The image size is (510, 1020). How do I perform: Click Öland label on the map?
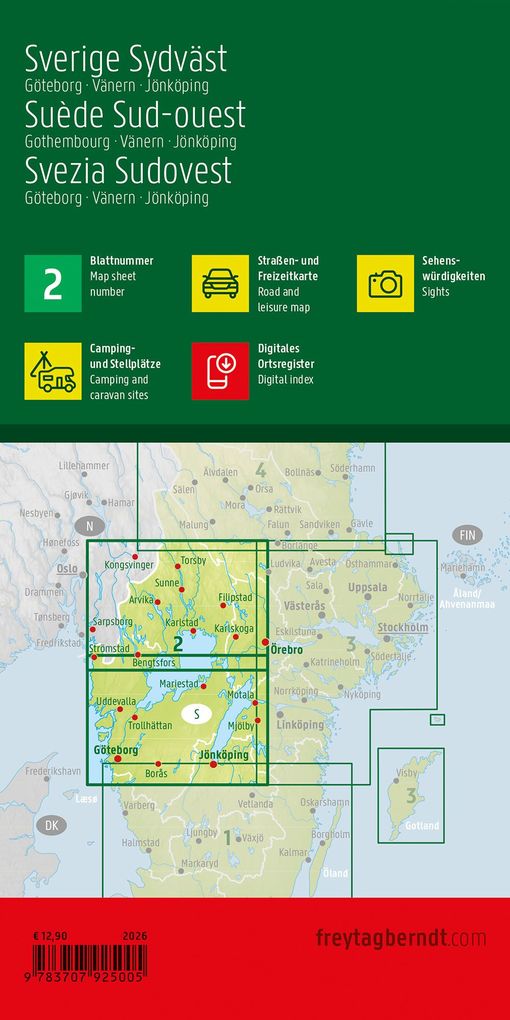pyautogui.click(x=334, y=873)
